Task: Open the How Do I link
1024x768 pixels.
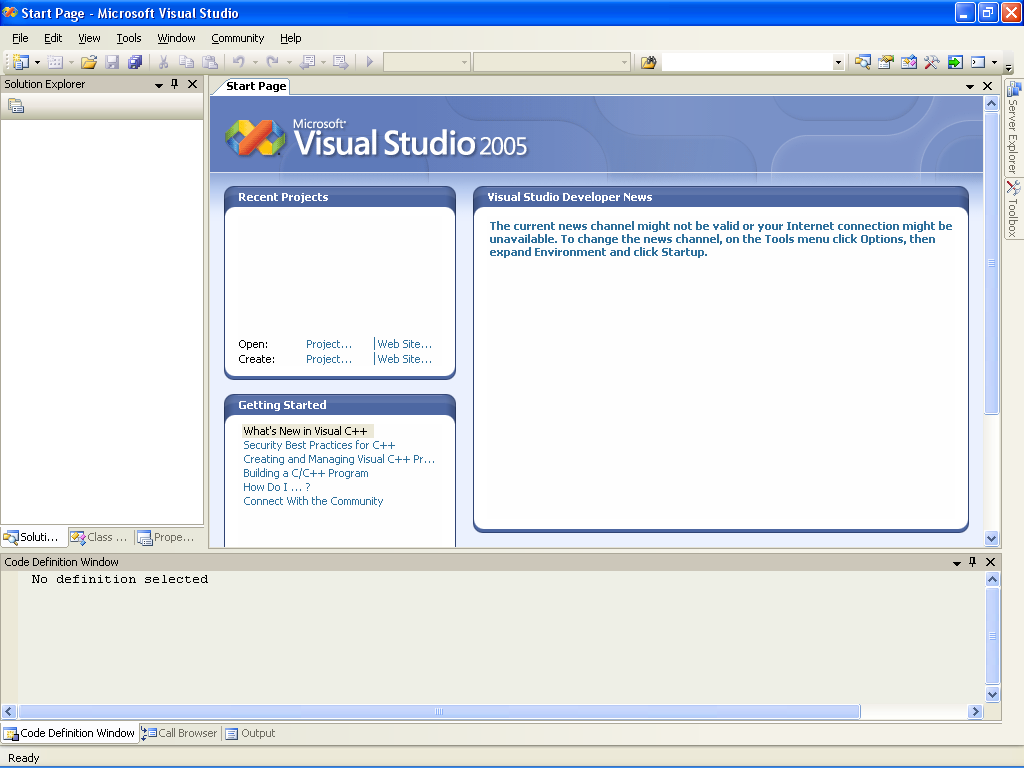Action: point(276,487)
